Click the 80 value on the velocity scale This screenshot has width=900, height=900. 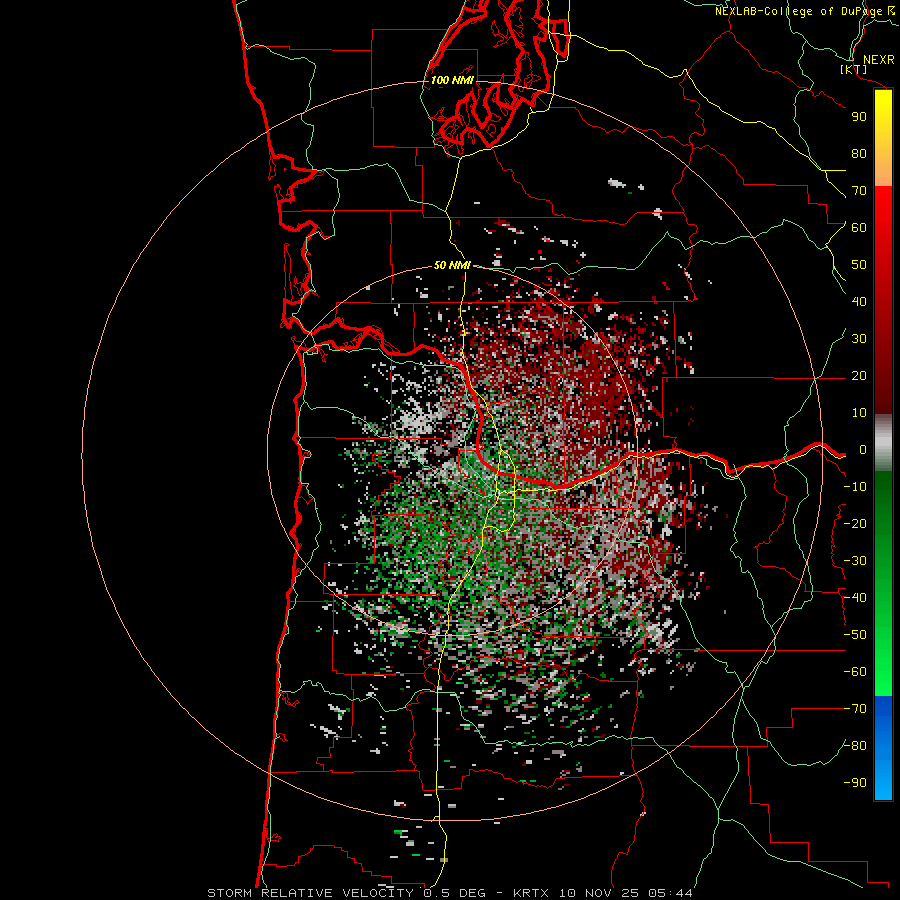tap(859, 154)
